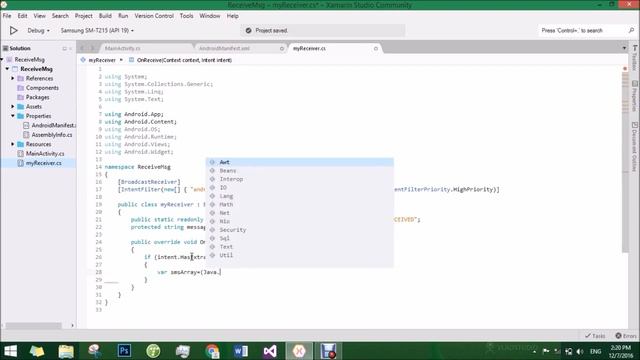Choose Net from the autocomplete list
640x360 pixels.
pos(300,213)
